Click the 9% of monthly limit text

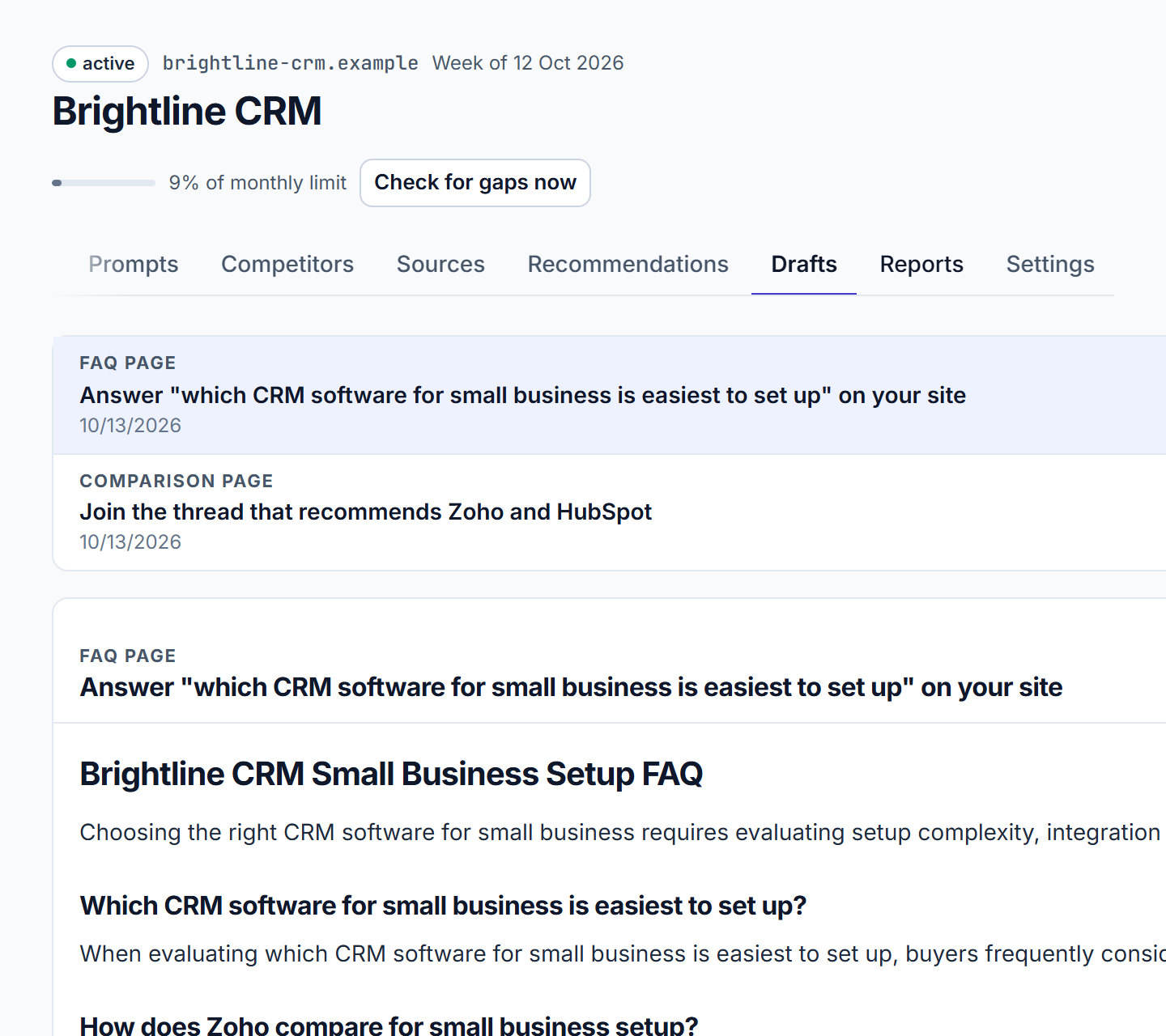coord(257,183)
